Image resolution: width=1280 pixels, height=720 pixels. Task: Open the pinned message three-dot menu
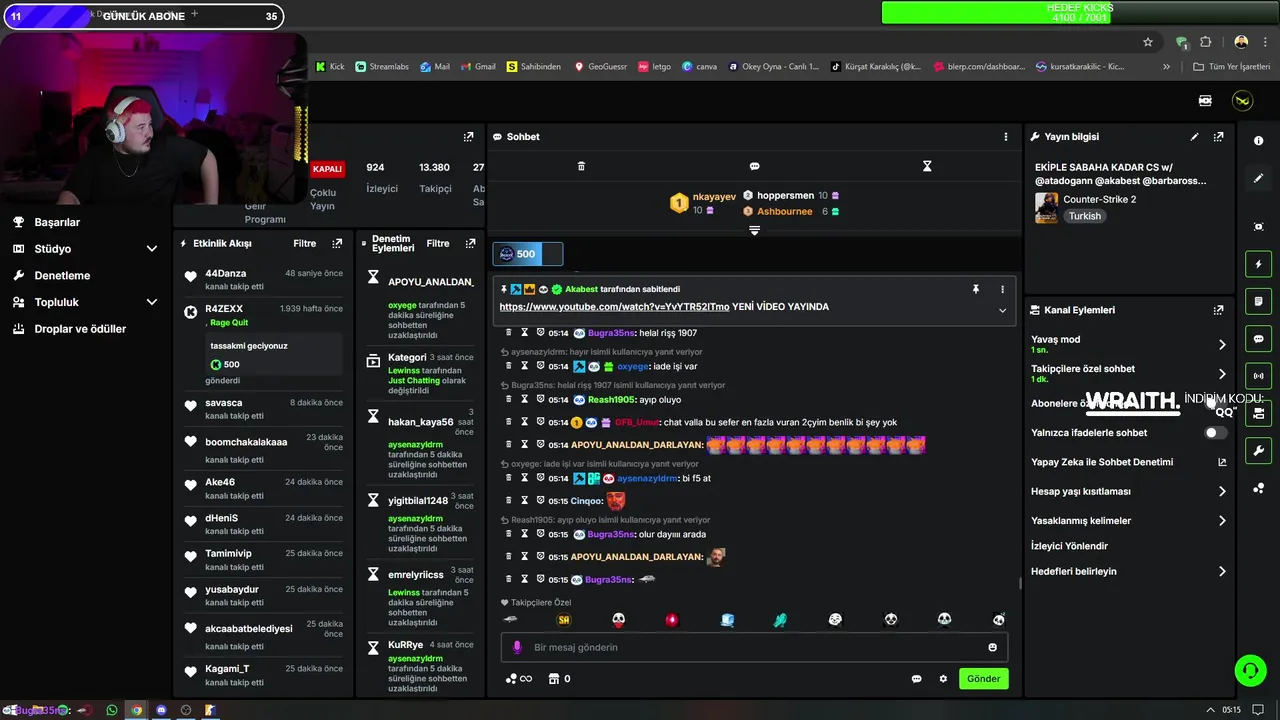click(x=1002, y=289)
